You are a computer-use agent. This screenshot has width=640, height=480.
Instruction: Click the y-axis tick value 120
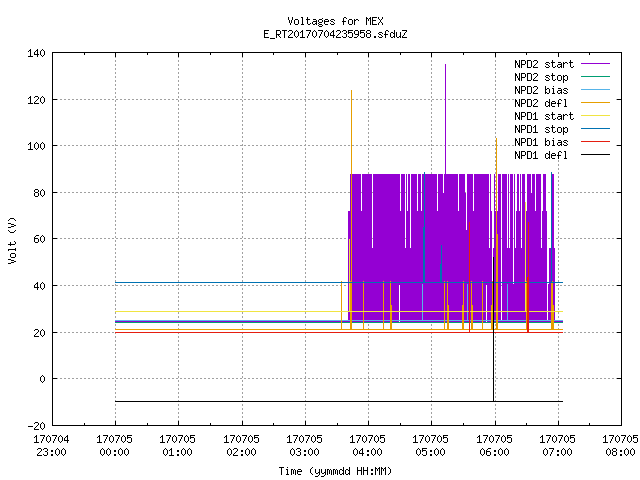click(x=36, y=100)
